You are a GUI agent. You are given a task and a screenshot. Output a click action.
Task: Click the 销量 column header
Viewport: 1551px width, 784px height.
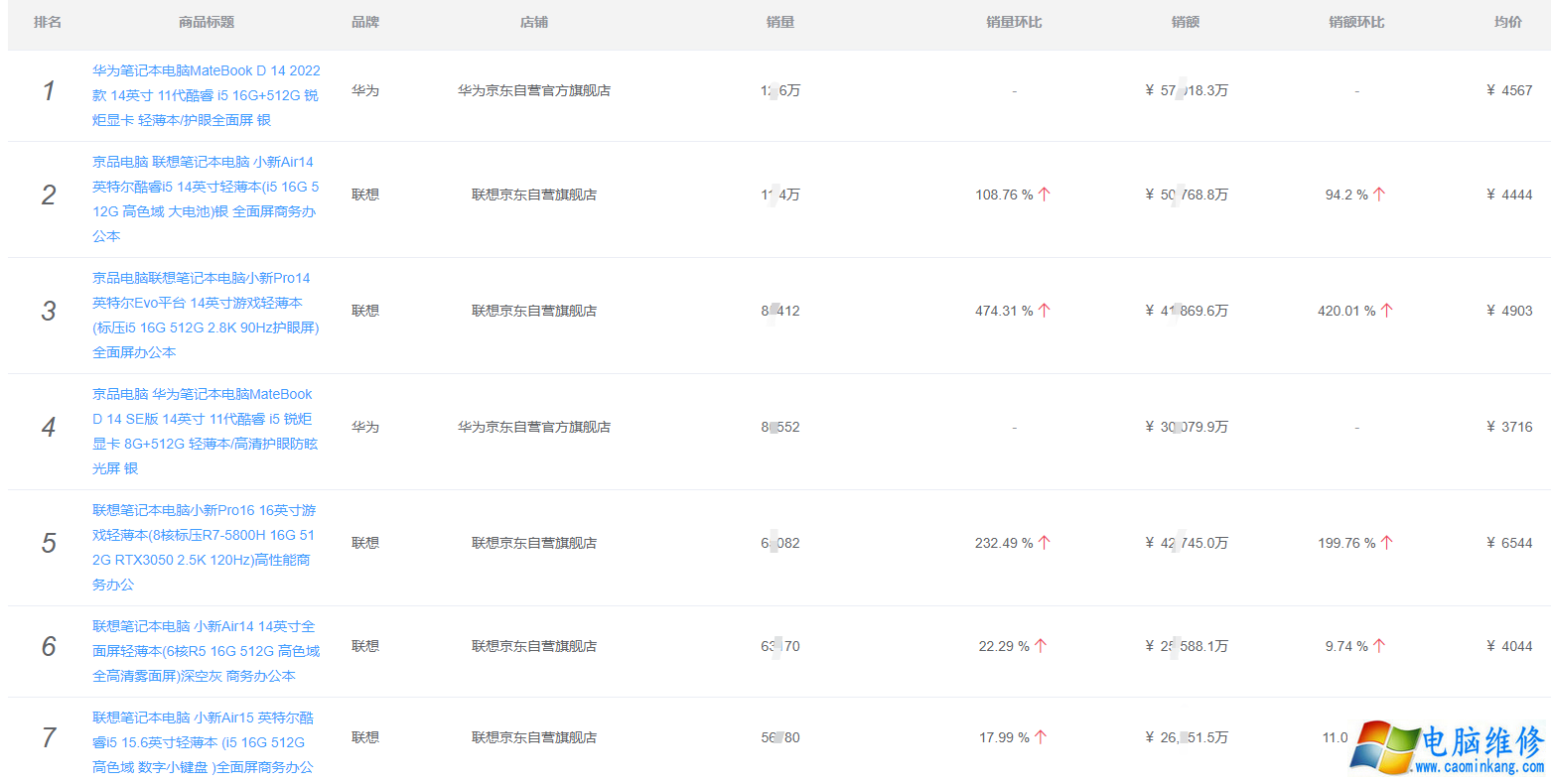780,22
